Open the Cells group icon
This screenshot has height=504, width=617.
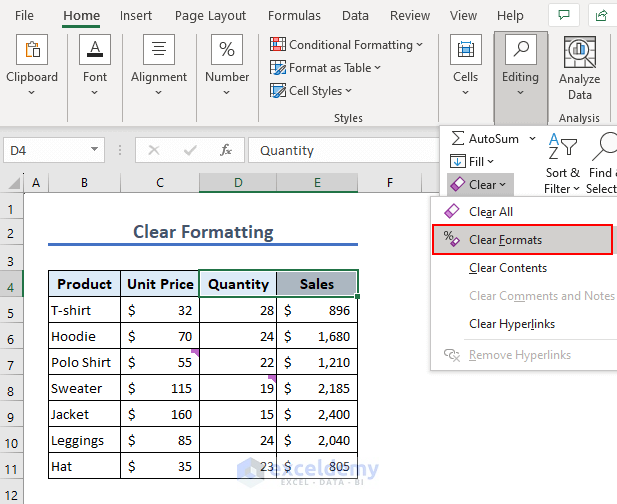[466, 50]
